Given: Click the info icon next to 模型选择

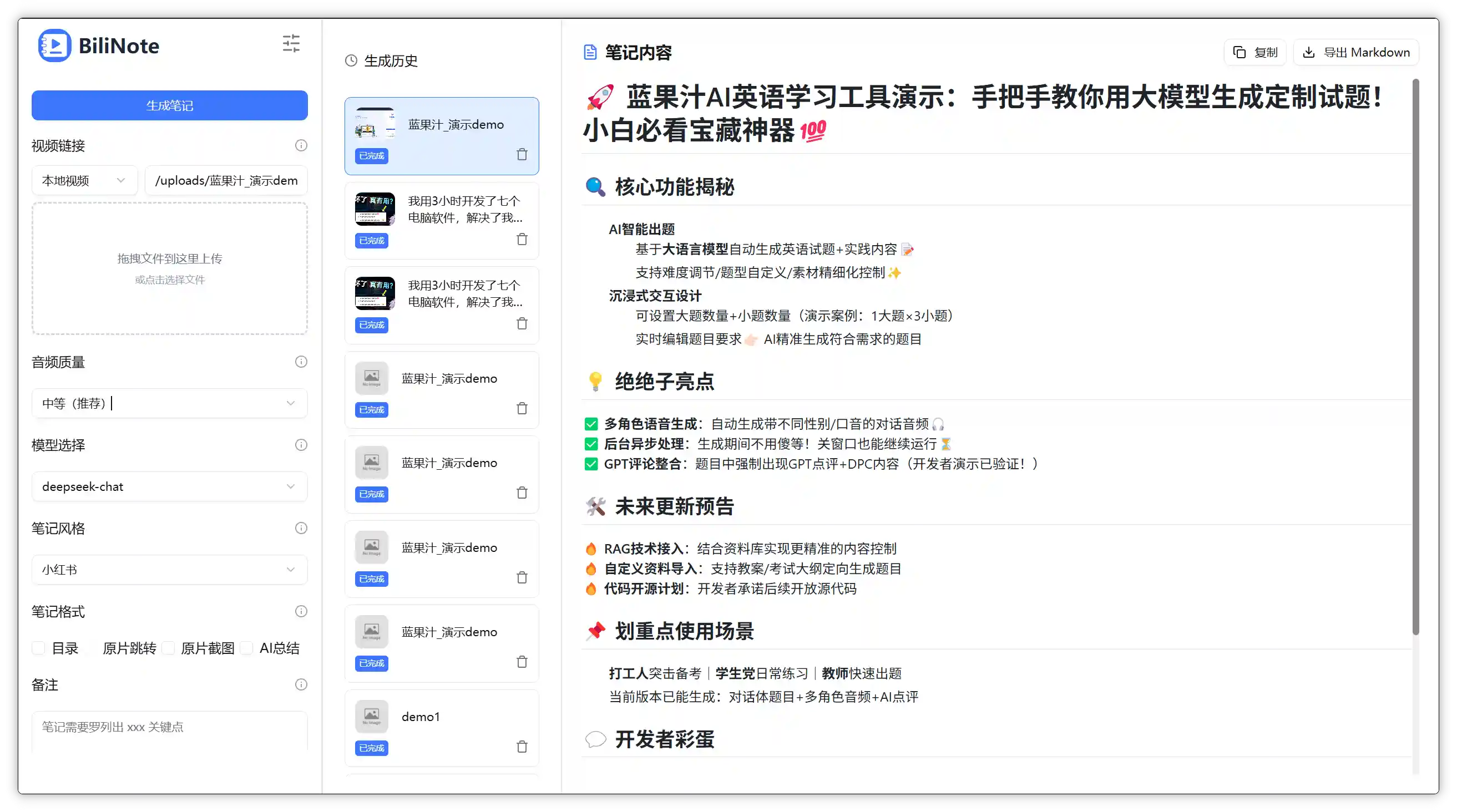Looking at the screenshot, I should (x=300, y=444).
